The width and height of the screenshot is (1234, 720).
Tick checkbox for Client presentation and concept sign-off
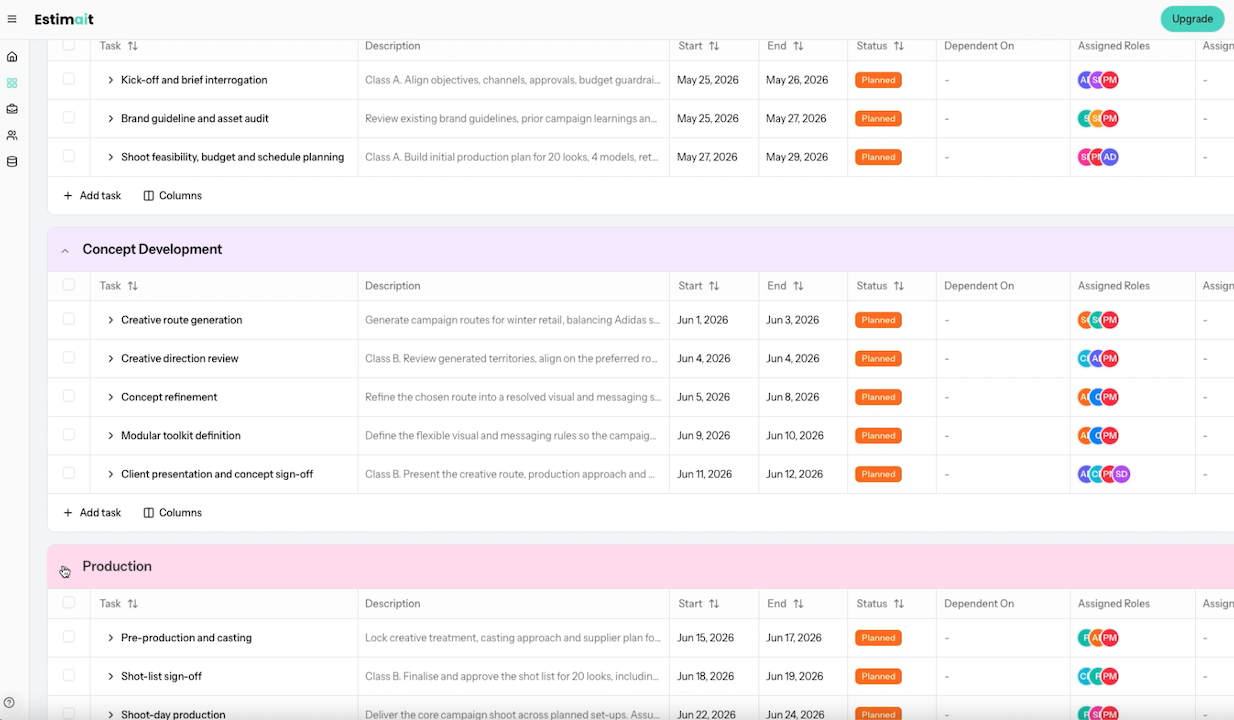(69, 473)
